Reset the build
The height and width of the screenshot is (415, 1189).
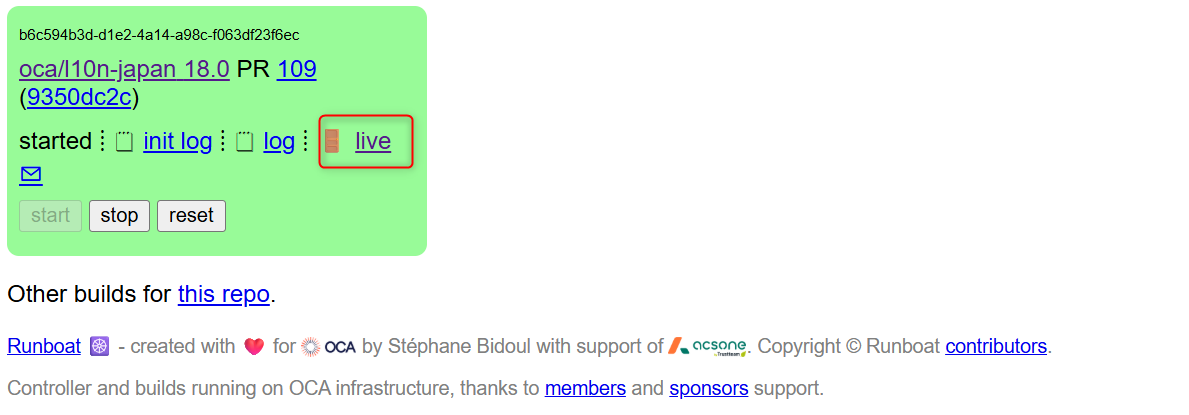[x=191, y=215]
